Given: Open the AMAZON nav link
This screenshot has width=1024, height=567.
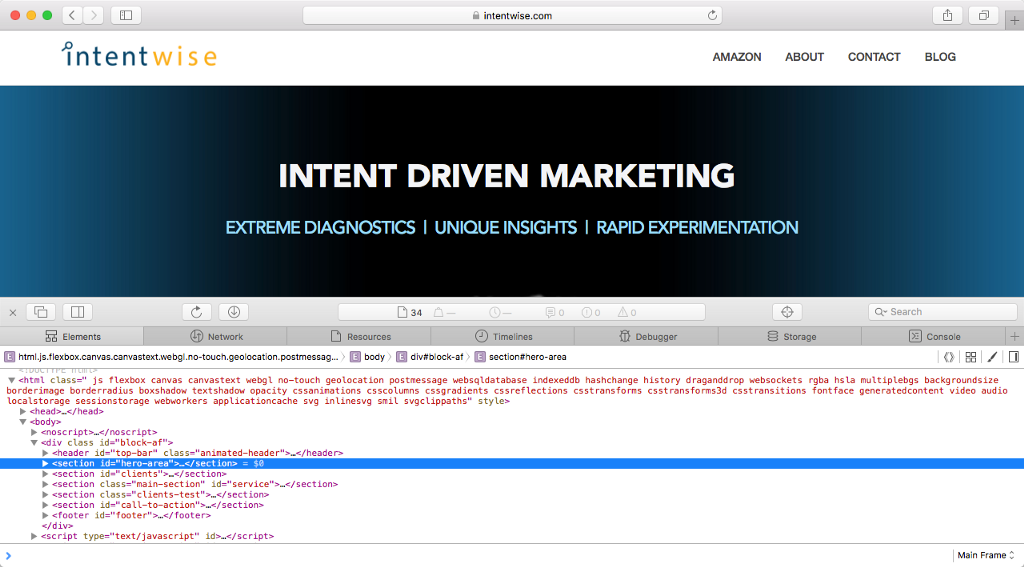Looking at the screenshot, I should 737,57.
